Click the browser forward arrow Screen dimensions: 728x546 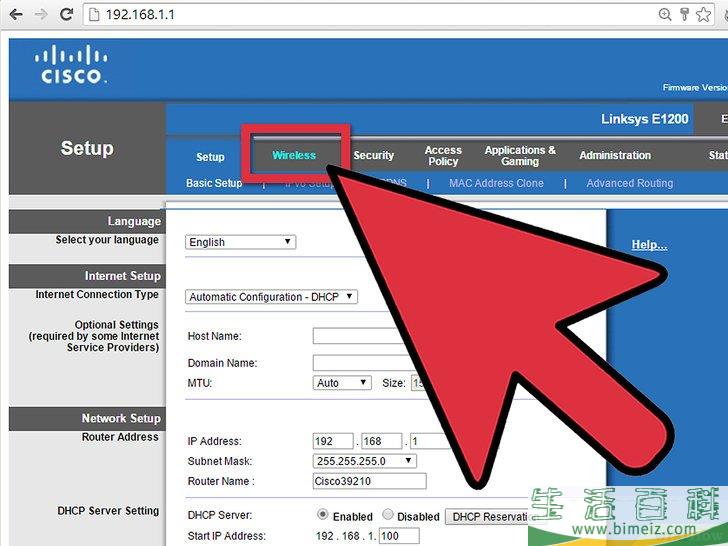(x=41, y=14)
